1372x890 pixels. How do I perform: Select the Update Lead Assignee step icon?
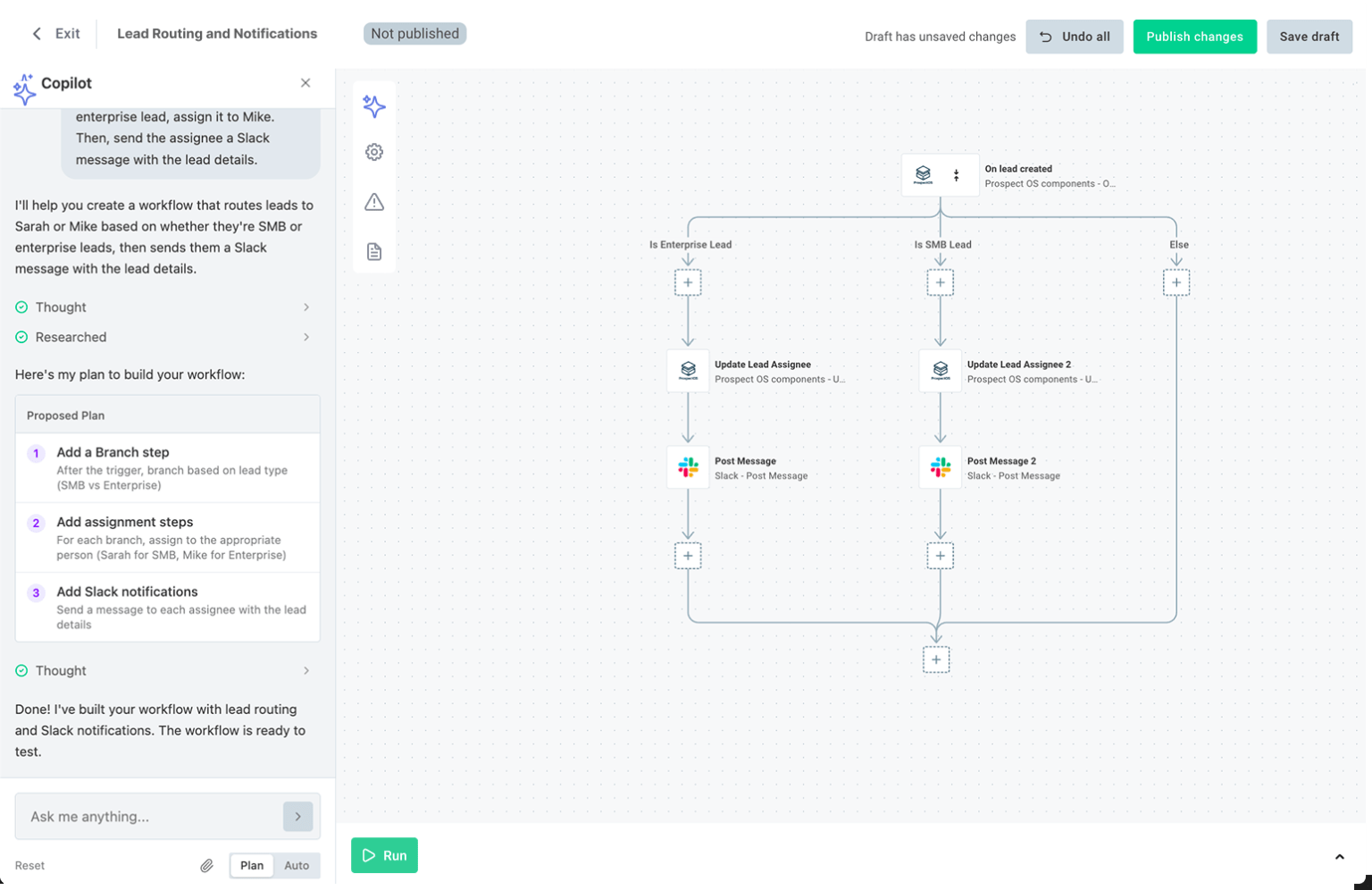pos(688,371)
